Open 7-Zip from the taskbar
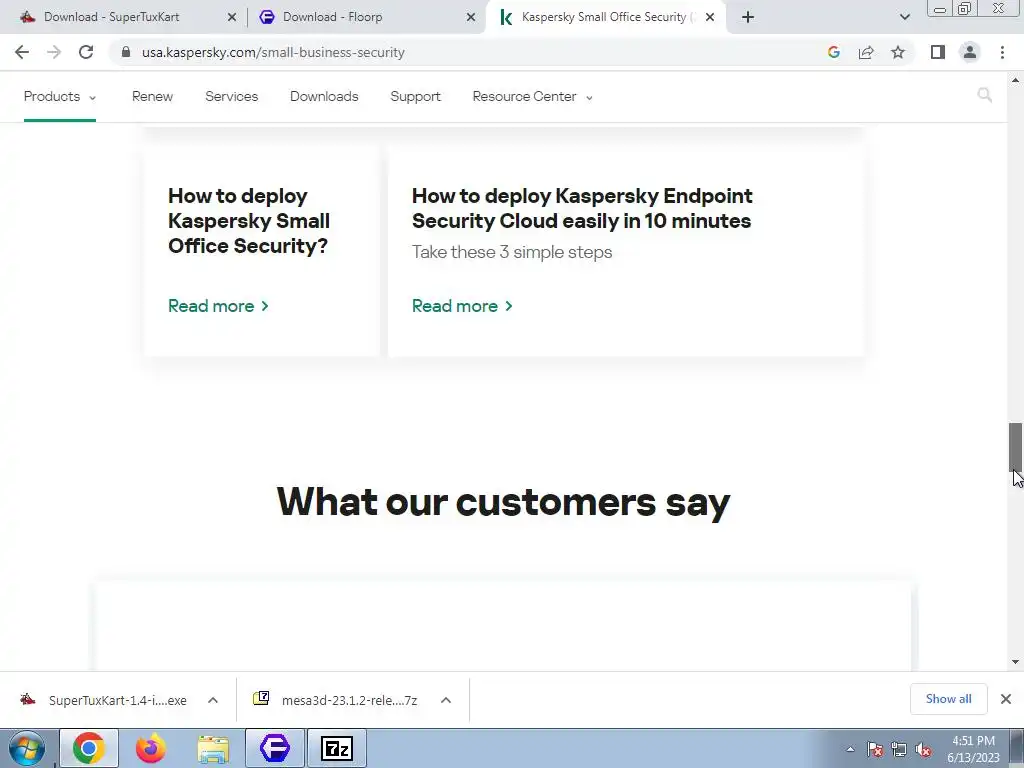The image size is (1024, 768). (x=337, y=748)
